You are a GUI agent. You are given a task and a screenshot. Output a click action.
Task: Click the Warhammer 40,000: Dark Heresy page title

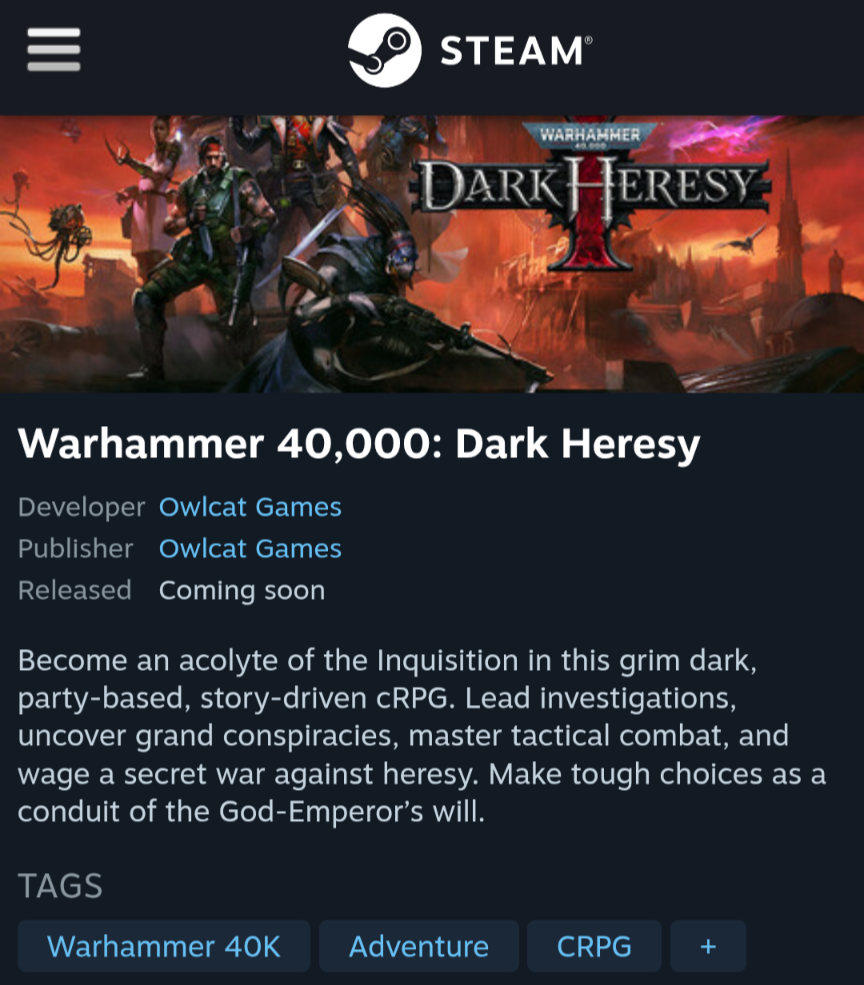[x=359, y=445]
